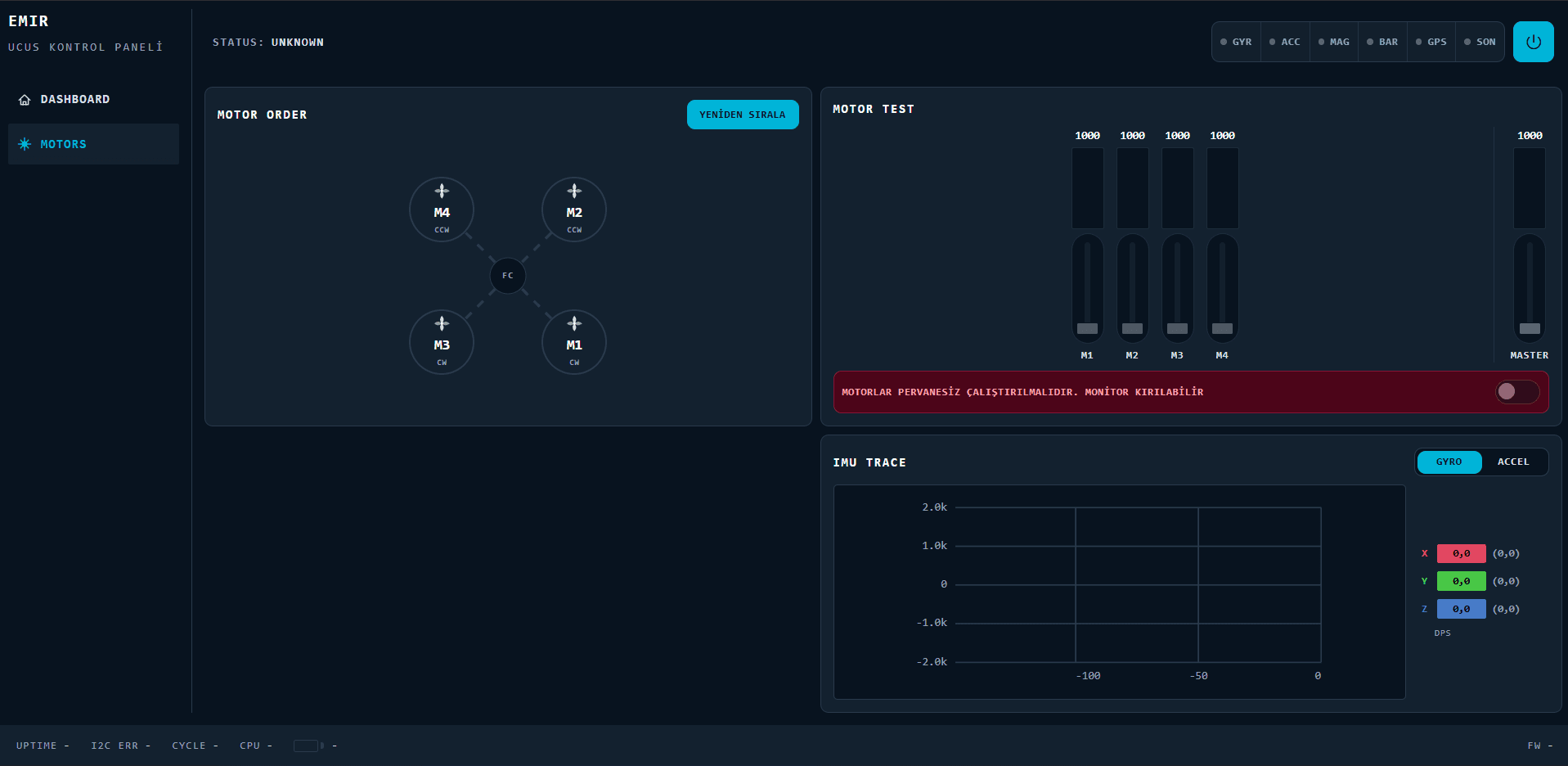
Task: Click the I2C ERR status entry
Action: click(121, 746)
